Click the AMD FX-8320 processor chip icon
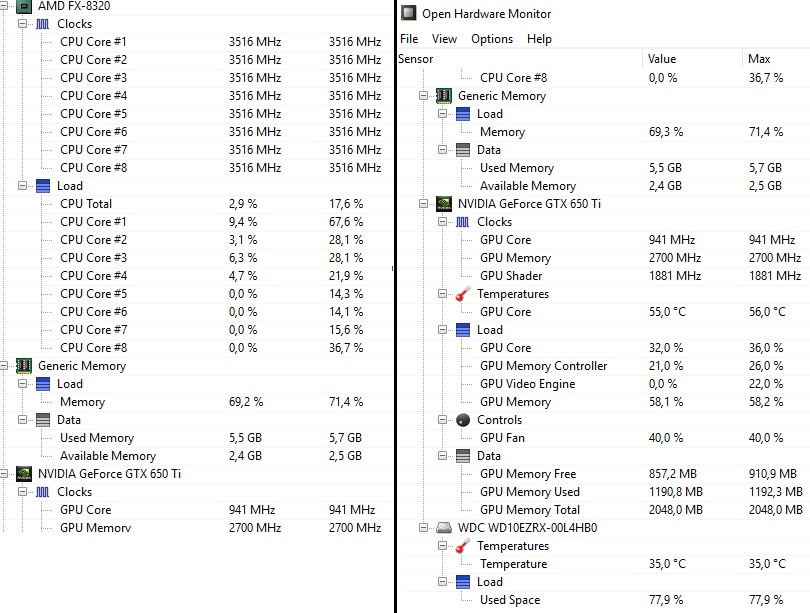Image resolution: width=810 pixels, height=613 pixels. pyautogui.click(x=24, y=5)
